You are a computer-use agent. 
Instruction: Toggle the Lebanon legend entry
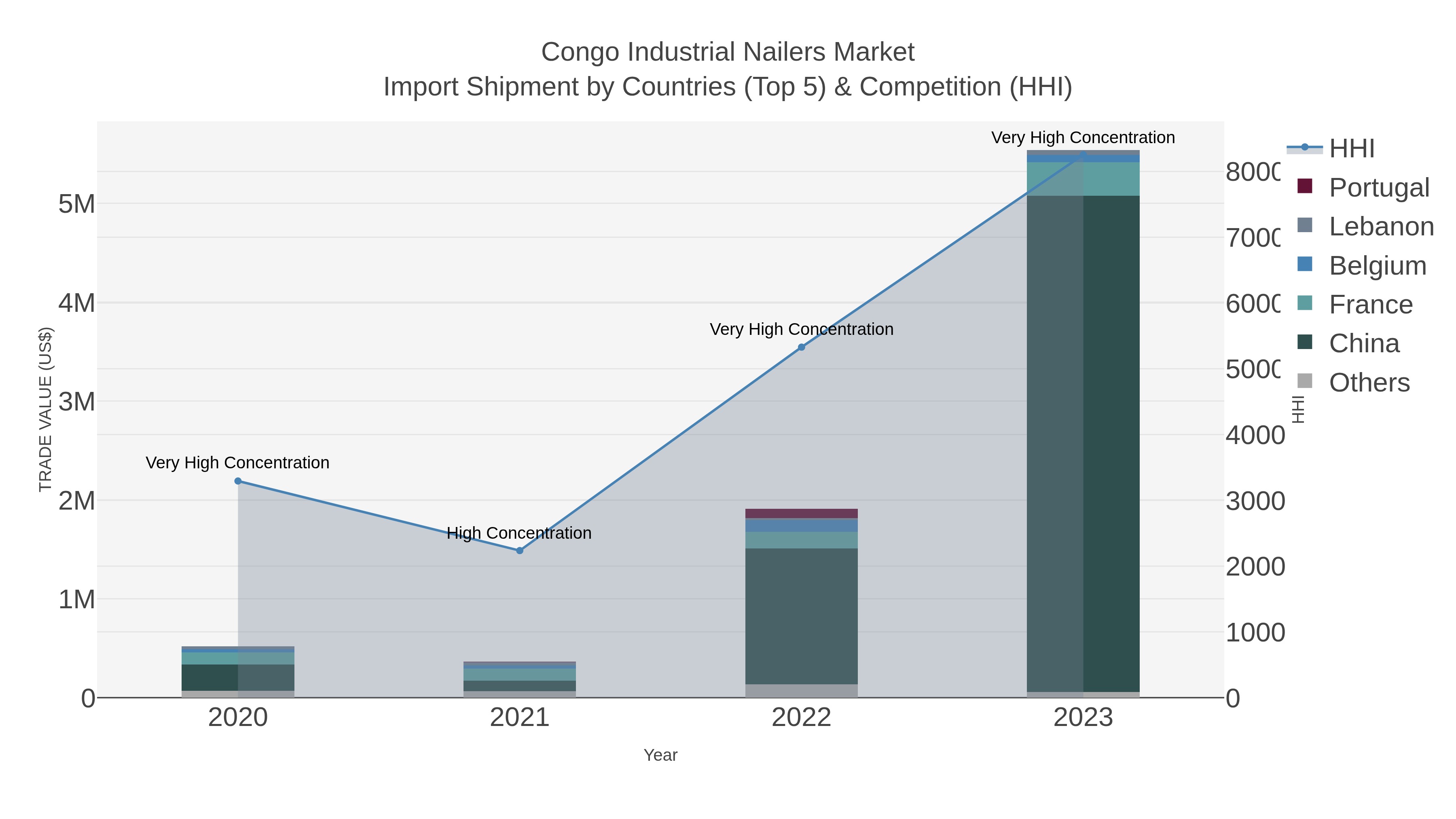[x=1365, y=226]
